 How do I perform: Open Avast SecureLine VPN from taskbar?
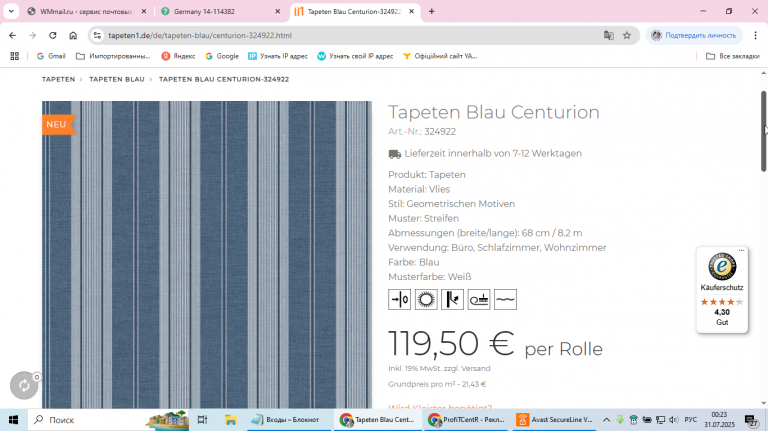[555, 420]
